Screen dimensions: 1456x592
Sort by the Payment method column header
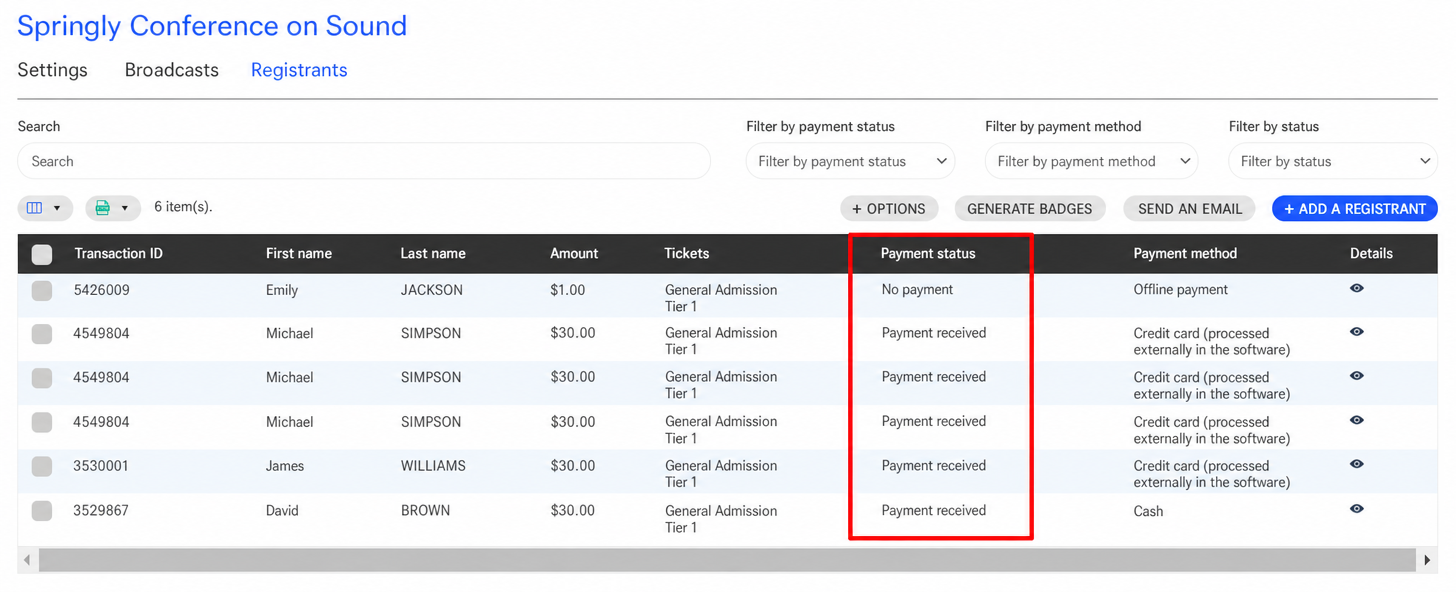(1185, 253)
